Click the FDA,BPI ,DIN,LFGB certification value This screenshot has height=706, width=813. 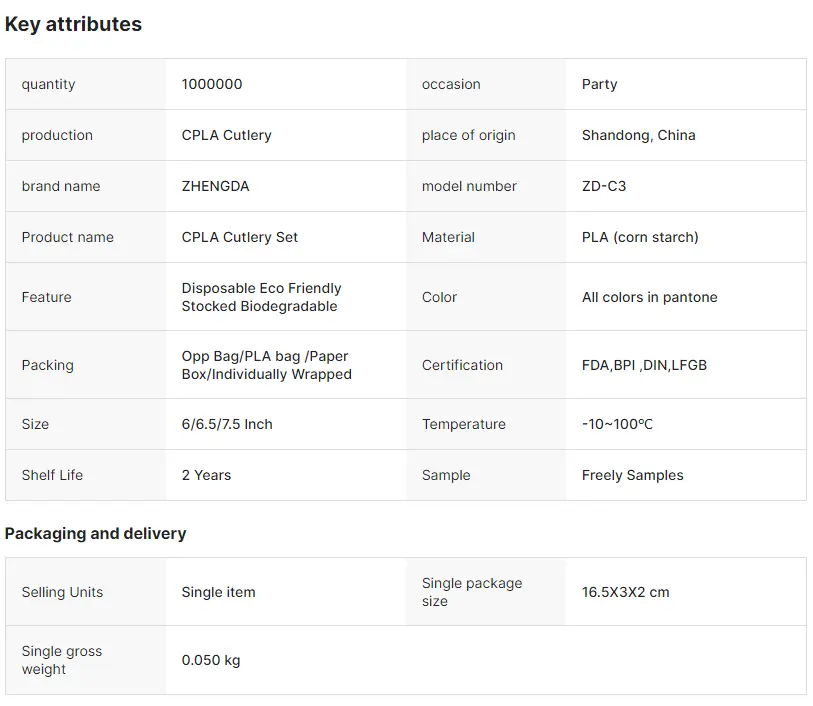(x=644, y=365)
